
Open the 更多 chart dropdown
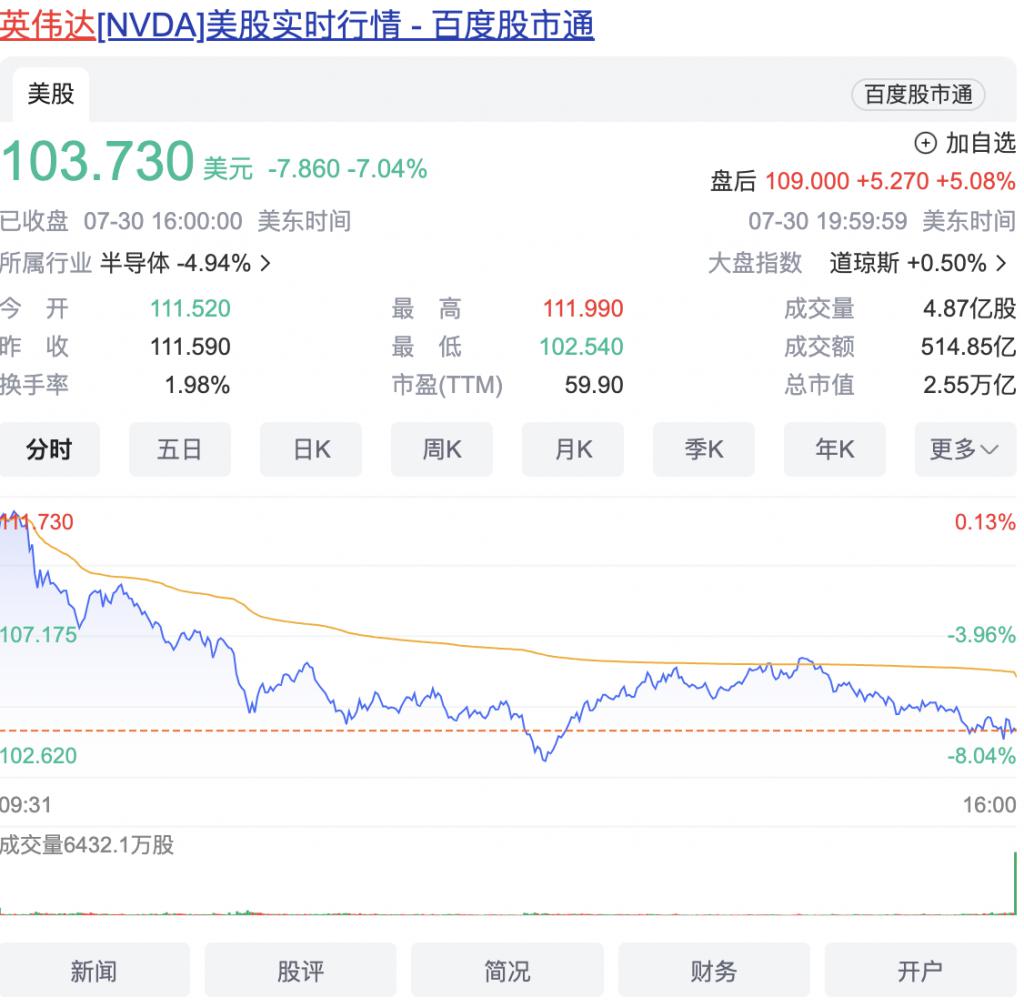(964, 450)
